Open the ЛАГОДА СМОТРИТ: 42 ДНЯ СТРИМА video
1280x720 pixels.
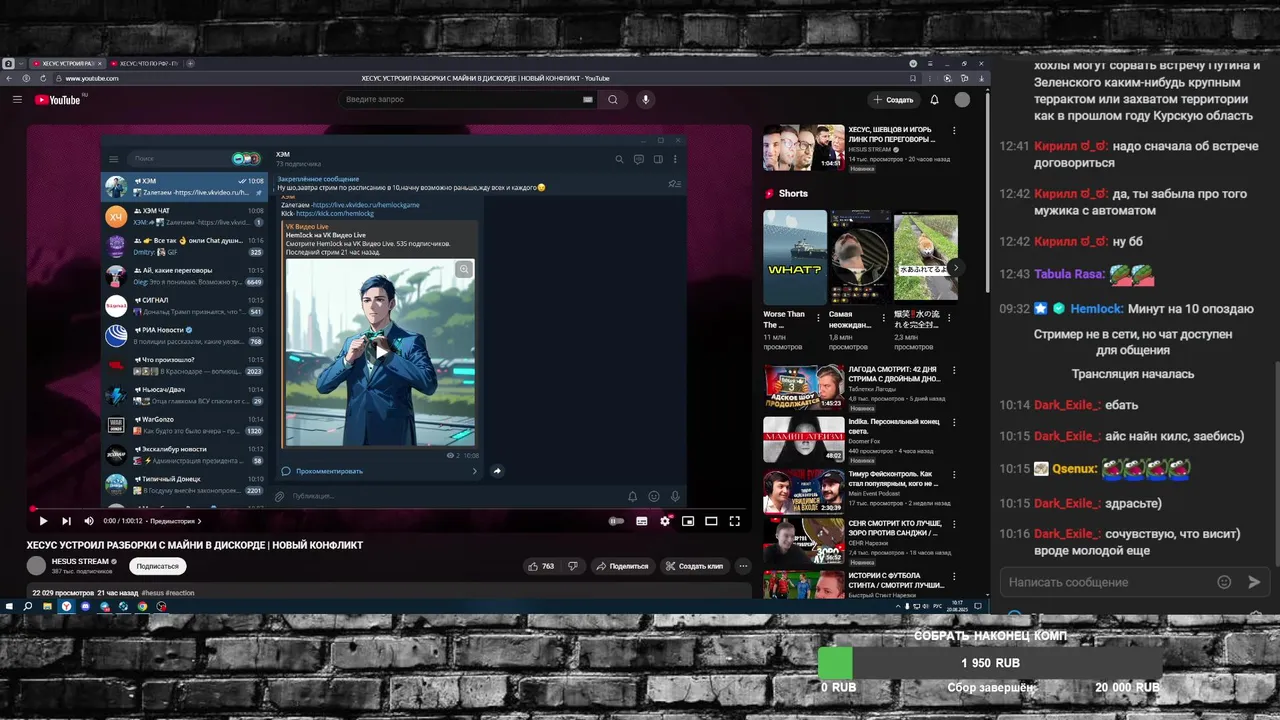click(x=804, y=388)
